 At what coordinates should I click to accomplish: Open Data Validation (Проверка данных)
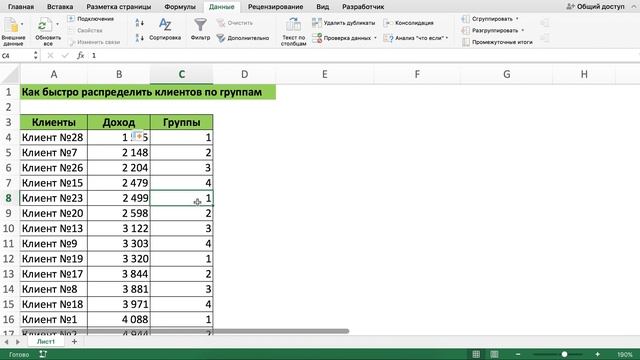pos(344,38)
